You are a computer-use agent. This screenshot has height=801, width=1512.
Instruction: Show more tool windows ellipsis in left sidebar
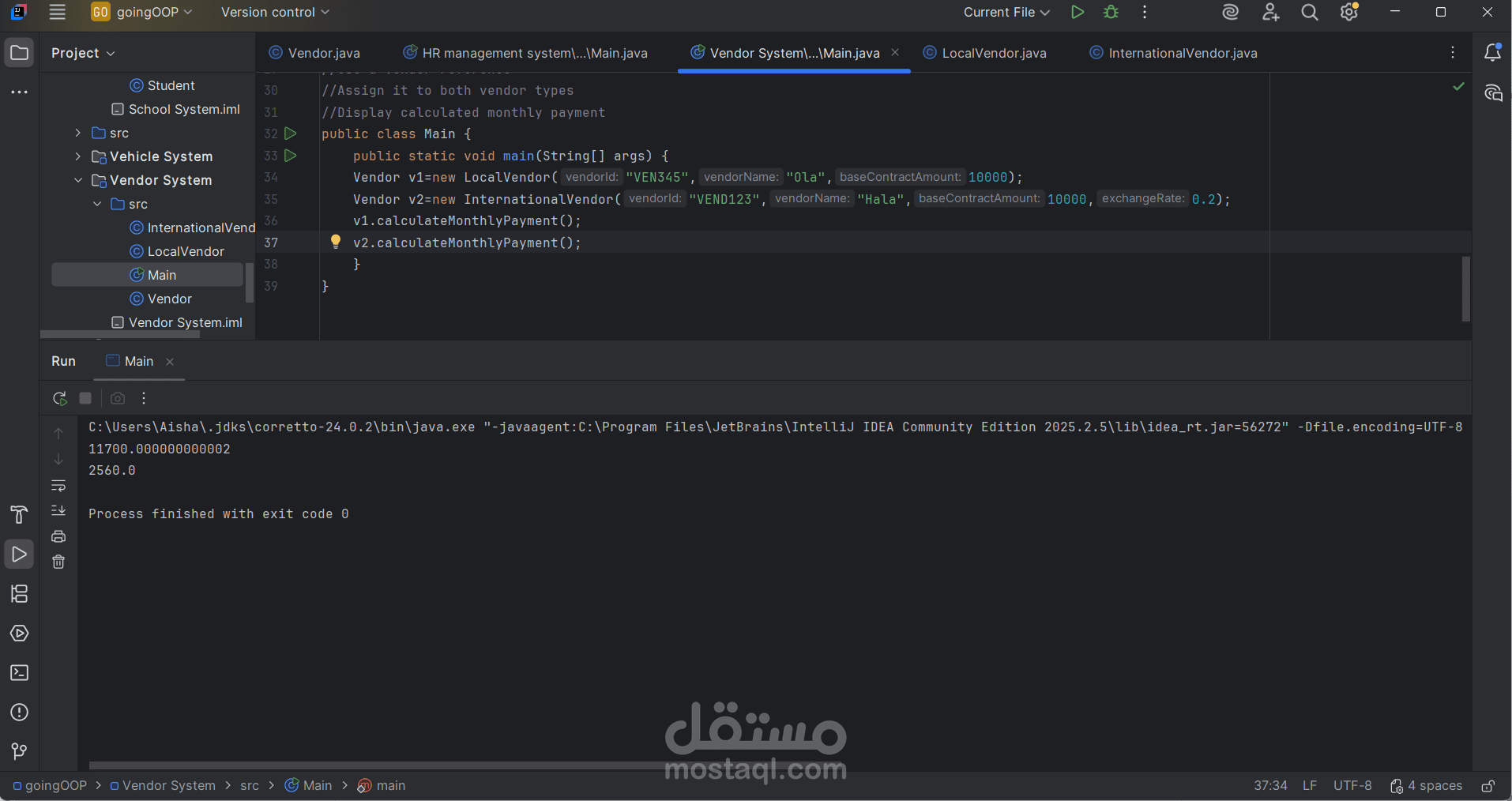pos(20,92)
